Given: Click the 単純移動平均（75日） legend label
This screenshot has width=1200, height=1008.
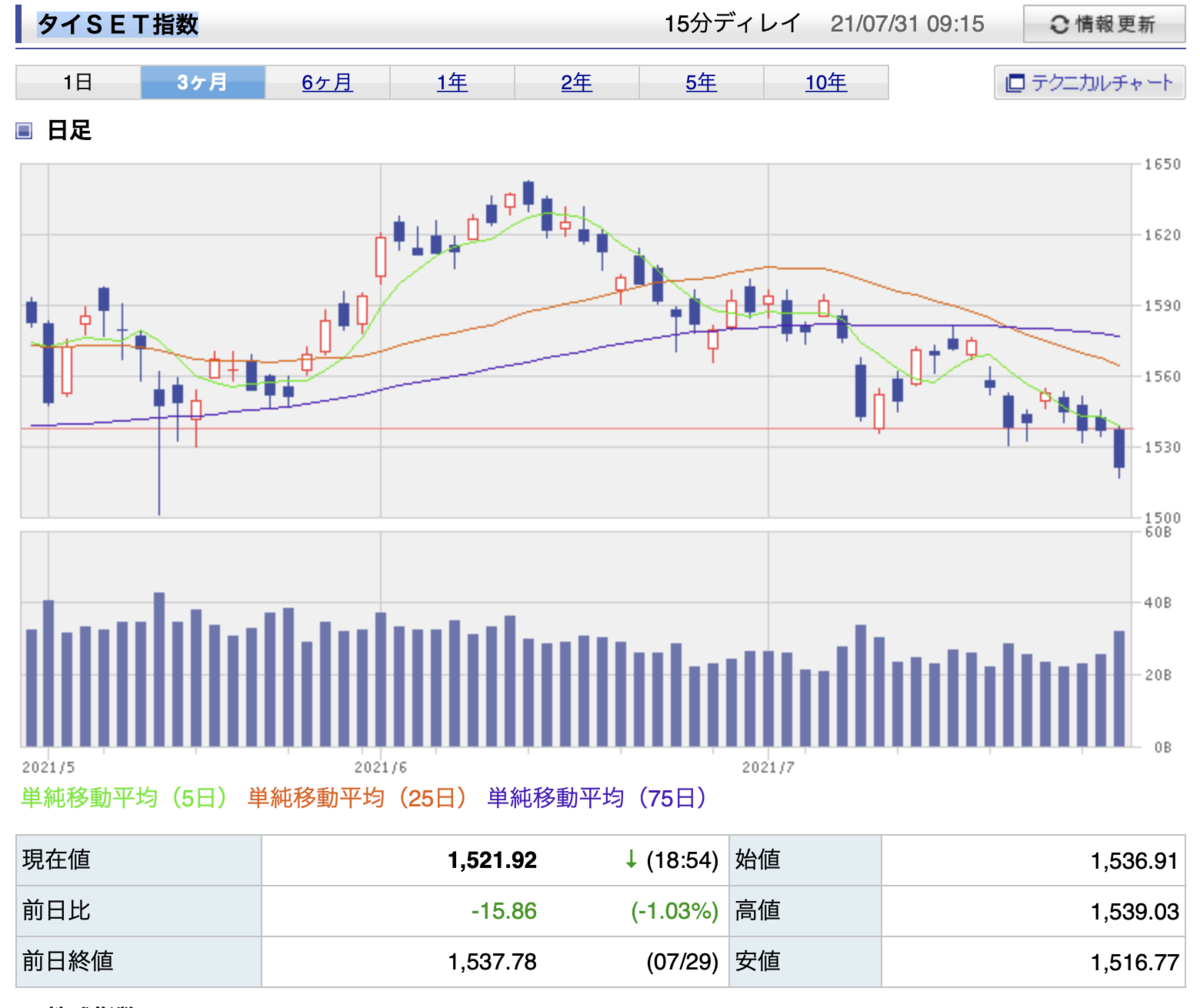Looking at the screenshot, I should click(598, 797).
